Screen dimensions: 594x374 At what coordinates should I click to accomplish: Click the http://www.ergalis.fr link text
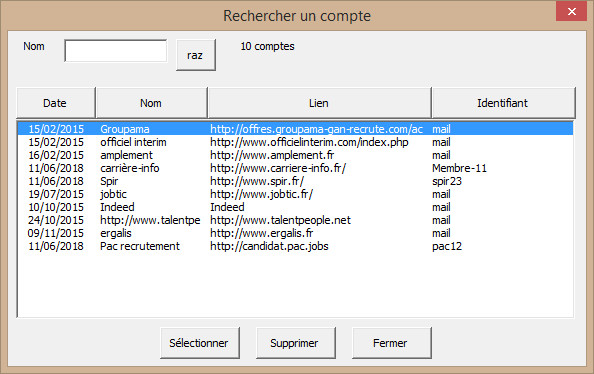point(261,233)
